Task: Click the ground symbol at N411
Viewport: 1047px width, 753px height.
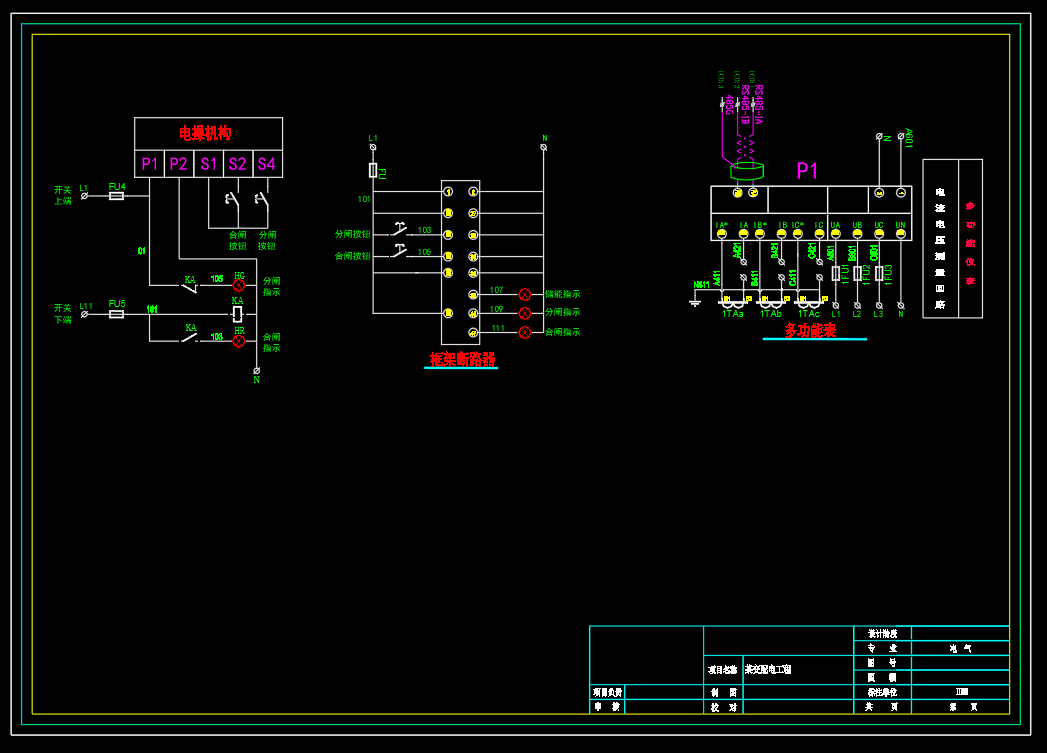Action: click(x=695, y=303)
